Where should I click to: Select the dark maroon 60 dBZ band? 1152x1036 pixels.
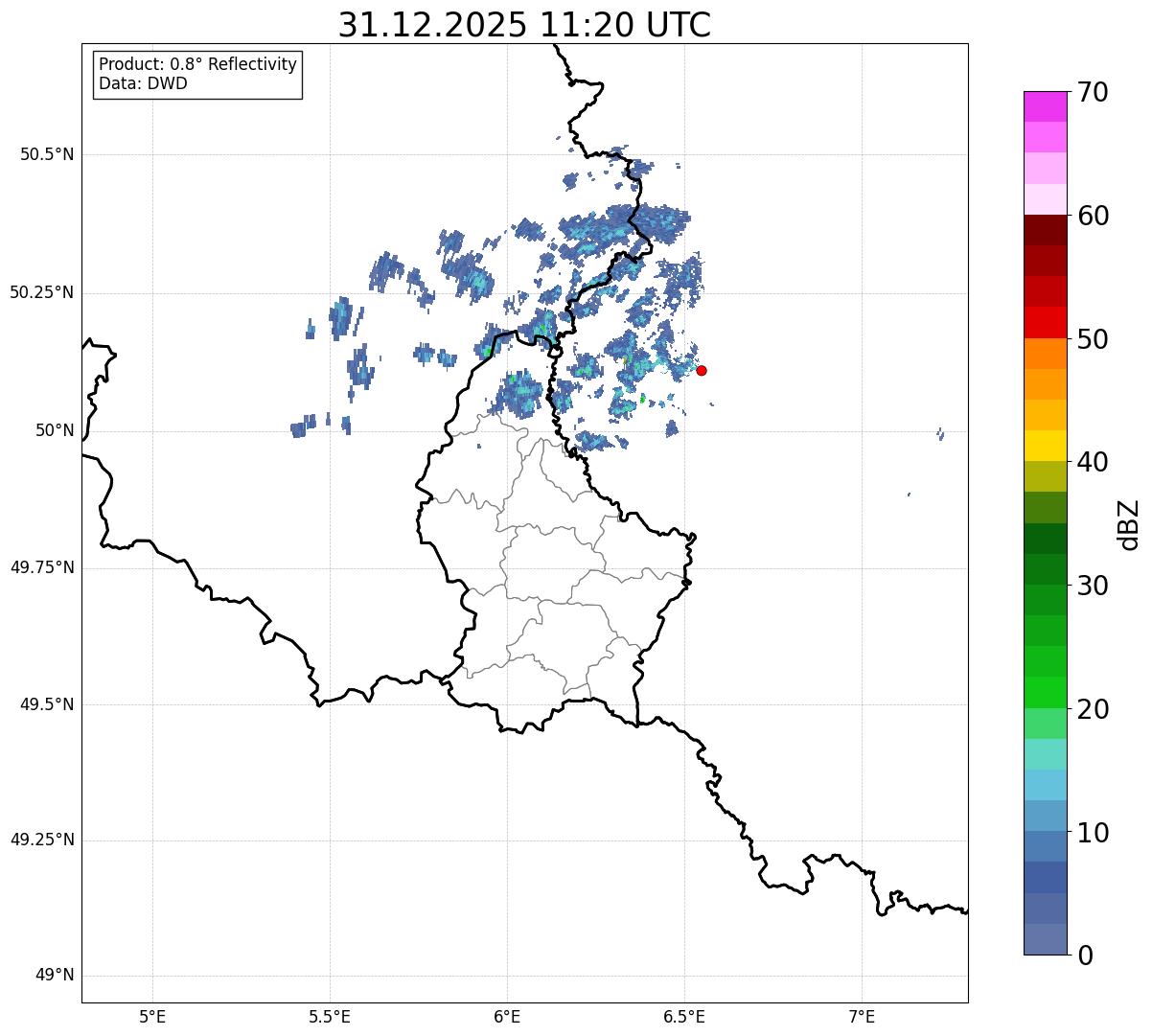pos(1046,230)
